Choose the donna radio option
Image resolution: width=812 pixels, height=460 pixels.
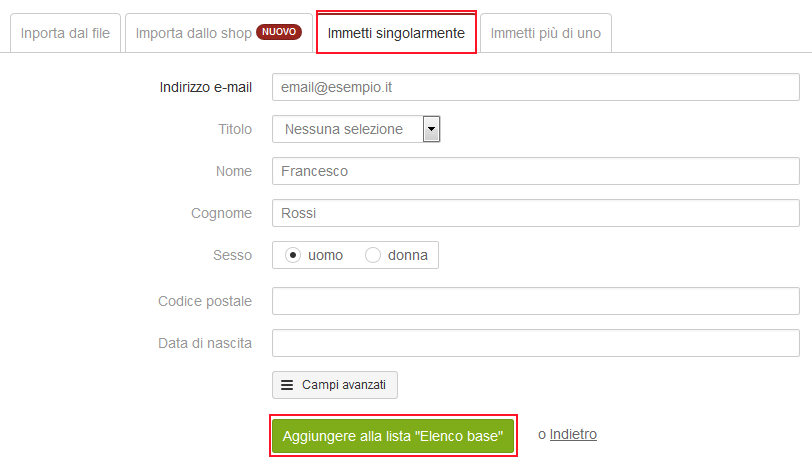pos(373,255)
